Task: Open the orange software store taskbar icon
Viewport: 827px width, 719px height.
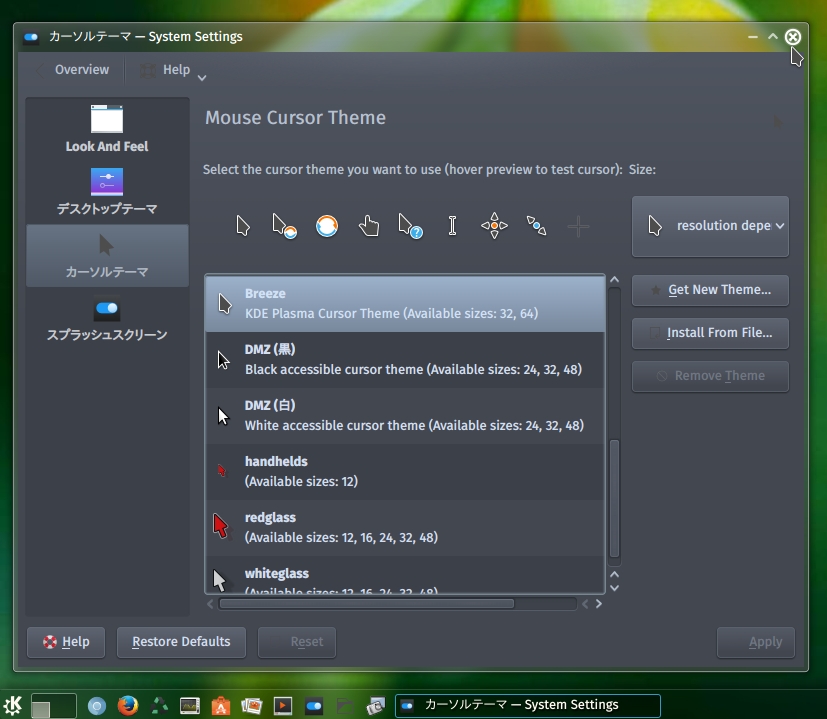Action: tap(220, 706)
